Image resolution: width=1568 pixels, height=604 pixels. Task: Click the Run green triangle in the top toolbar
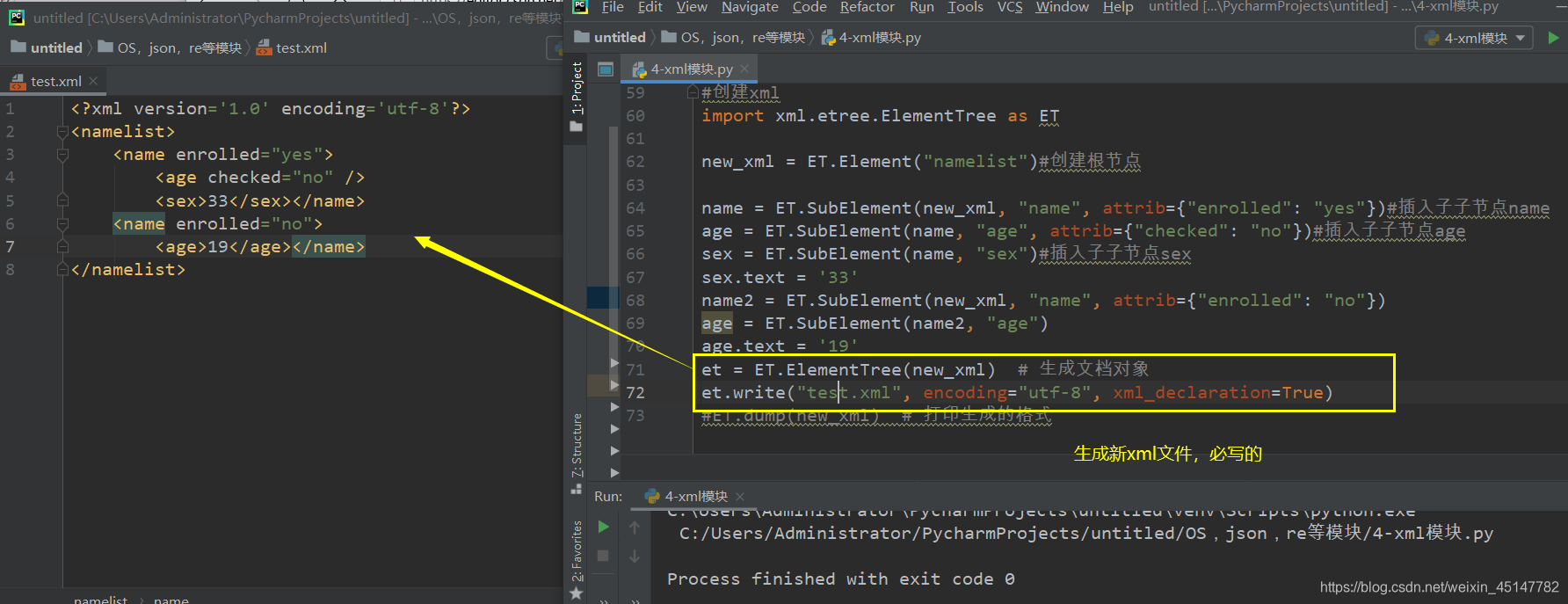point(1553,38)
